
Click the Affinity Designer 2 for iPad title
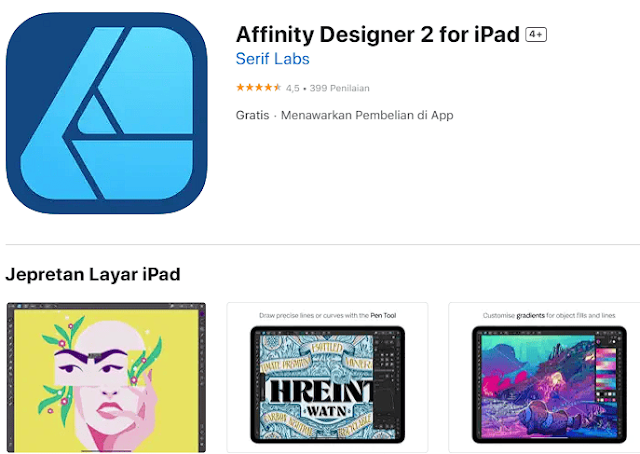(x=378, y=35)
